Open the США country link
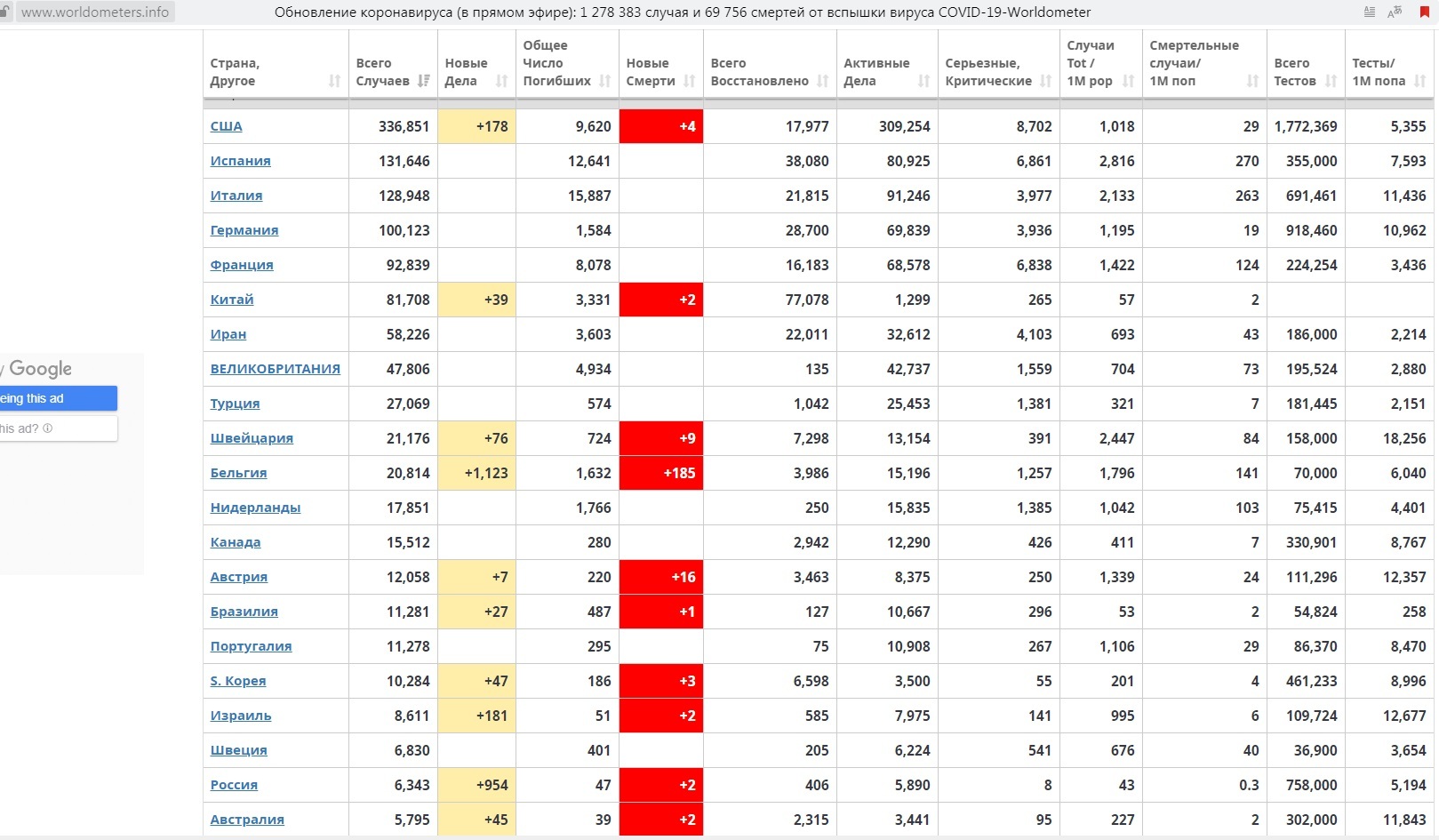Viewport: 1439px width, 840px height. pyautogui.click(x=226, y=126)
